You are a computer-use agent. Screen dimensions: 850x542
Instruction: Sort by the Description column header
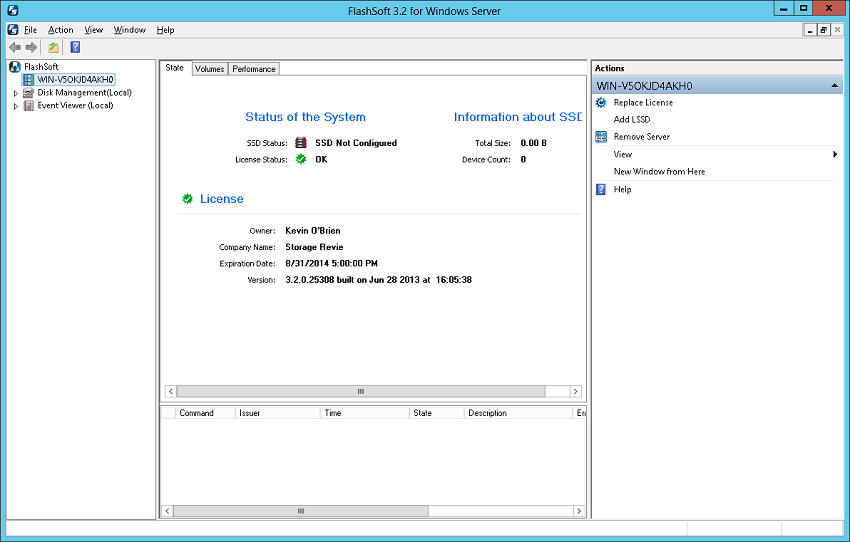(518, 413)
